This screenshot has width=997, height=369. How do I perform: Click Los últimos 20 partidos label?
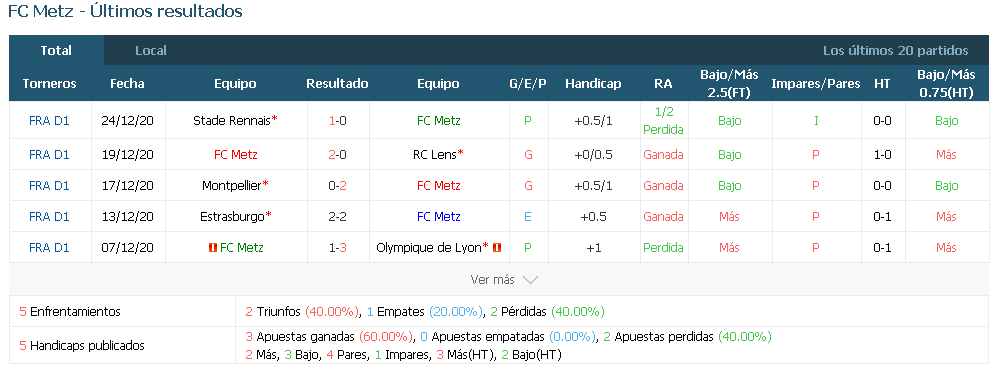896,50
